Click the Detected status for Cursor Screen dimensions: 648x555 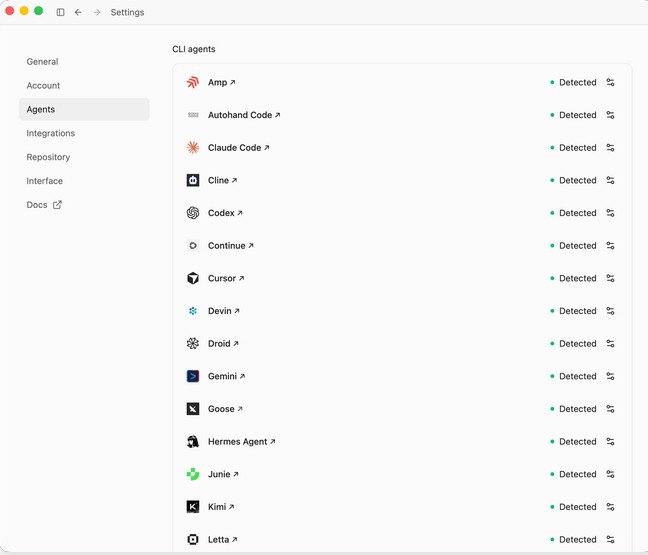(574, 278)
